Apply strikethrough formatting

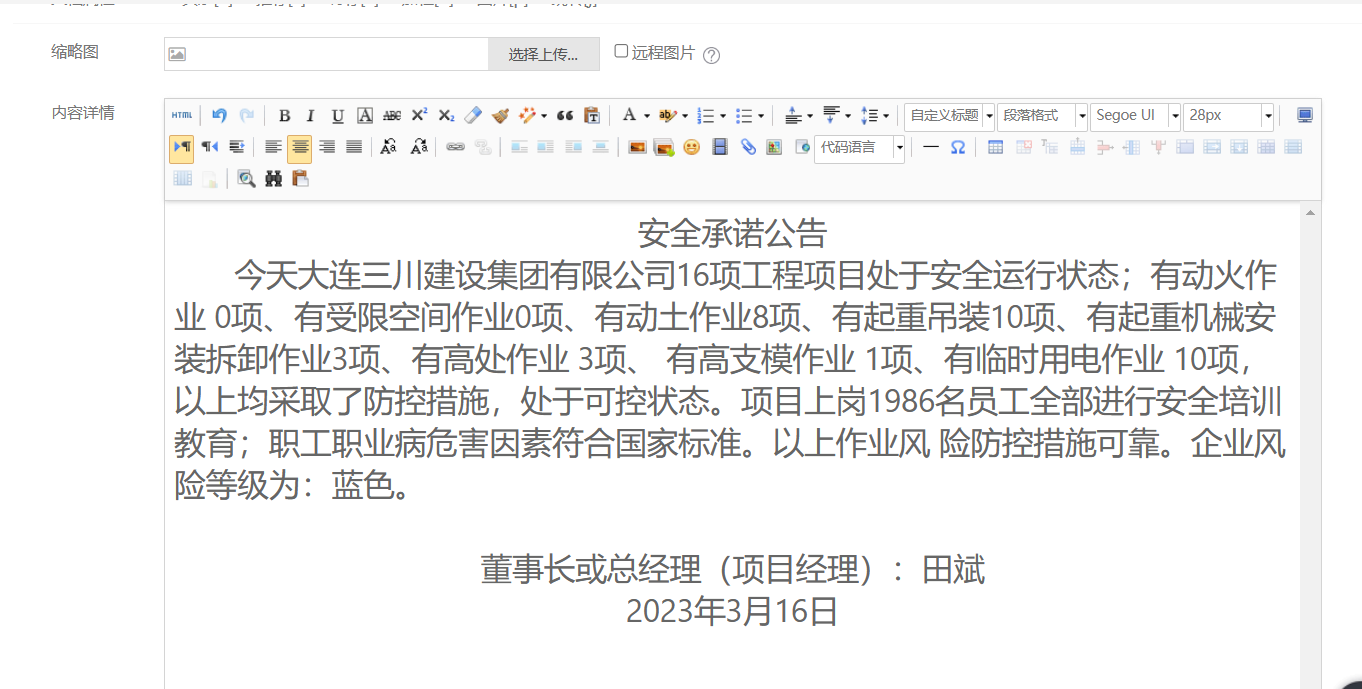pos(392,116)
